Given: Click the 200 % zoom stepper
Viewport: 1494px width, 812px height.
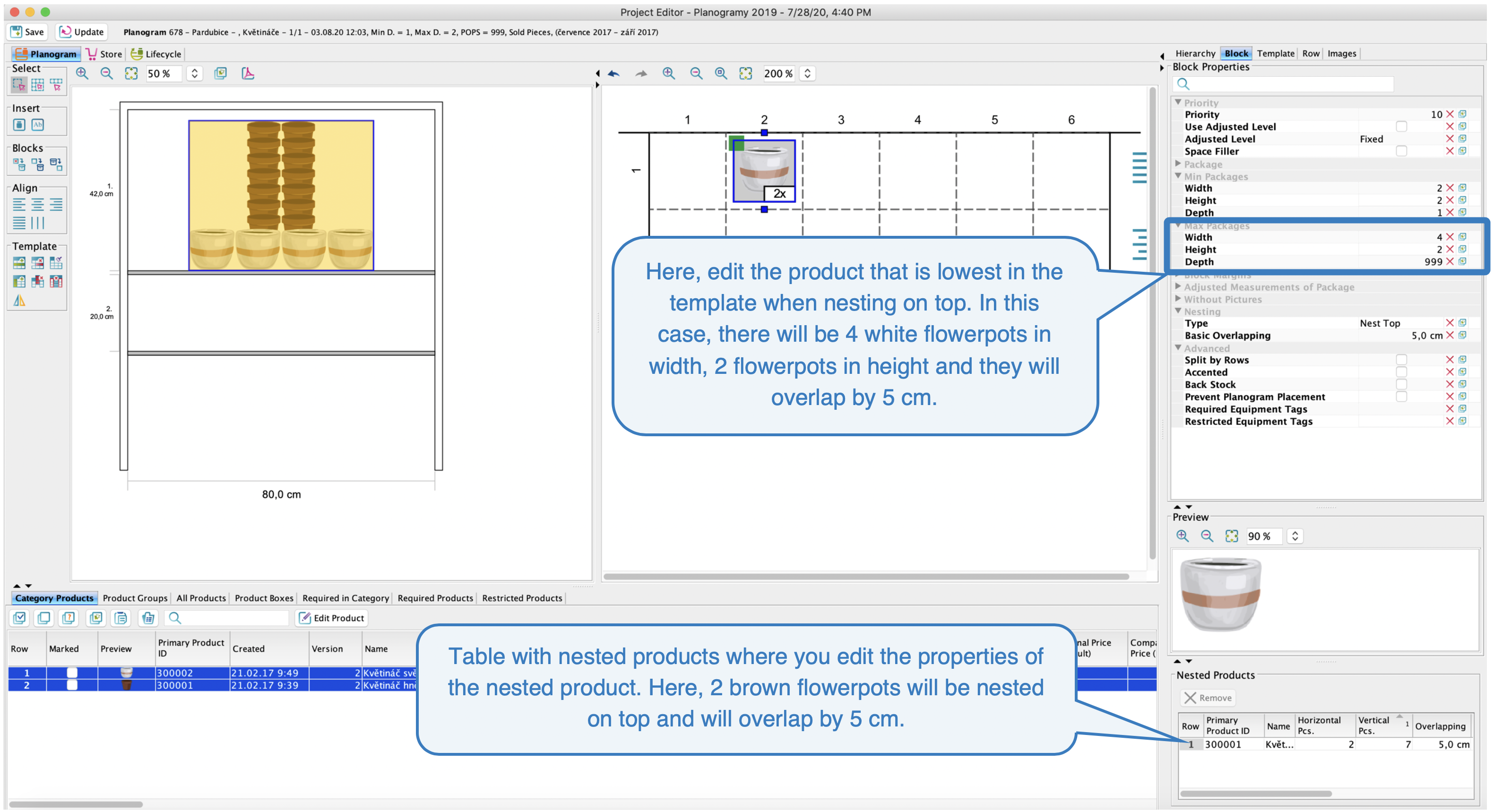Looking at the screenshot, I should [807, 74].
